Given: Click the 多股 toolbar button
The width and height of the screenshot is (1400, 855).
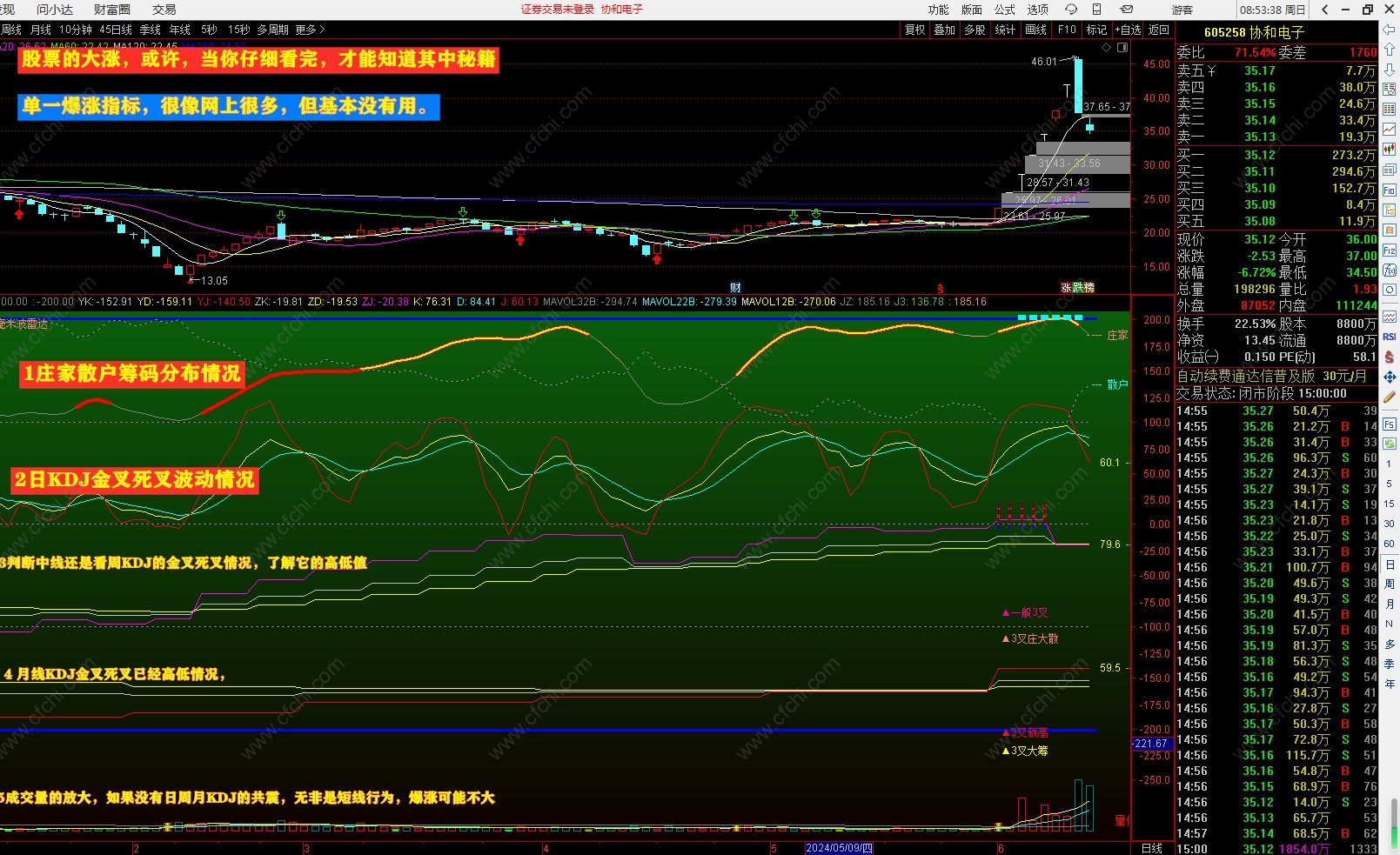Looking at the screenshot, I should click(975, 30).
